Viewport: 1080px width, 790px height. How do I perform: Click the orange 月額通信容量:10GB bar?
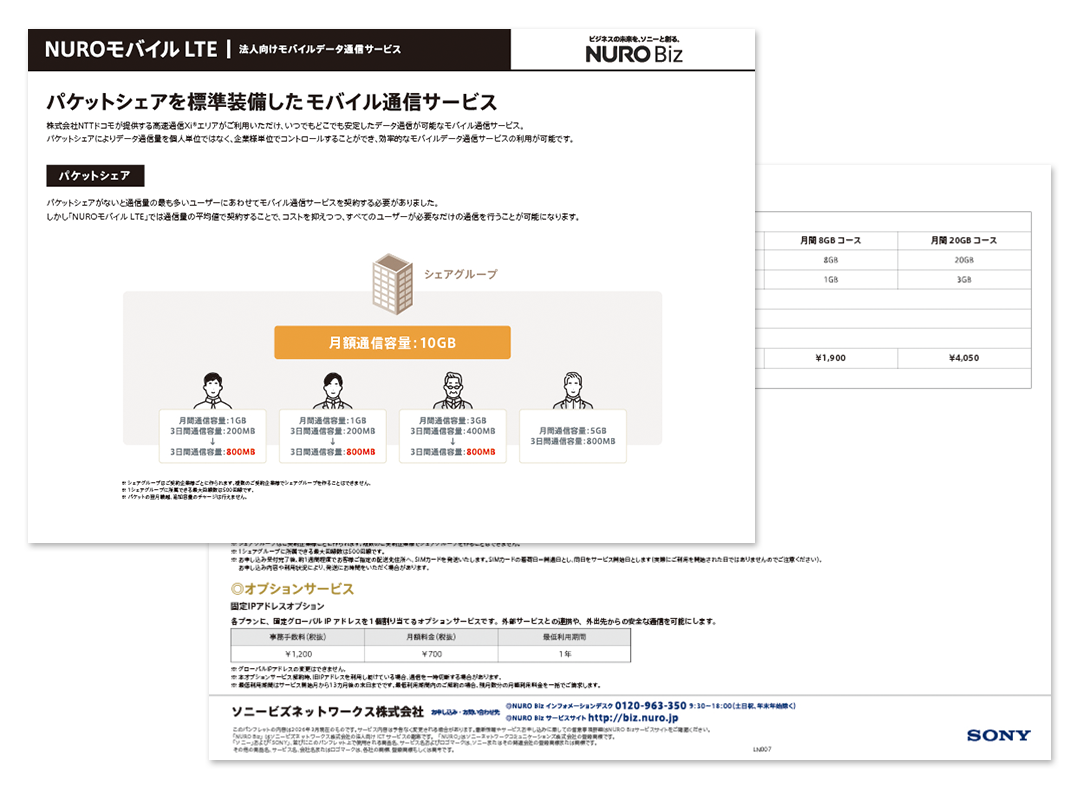[x=392, y=342]
